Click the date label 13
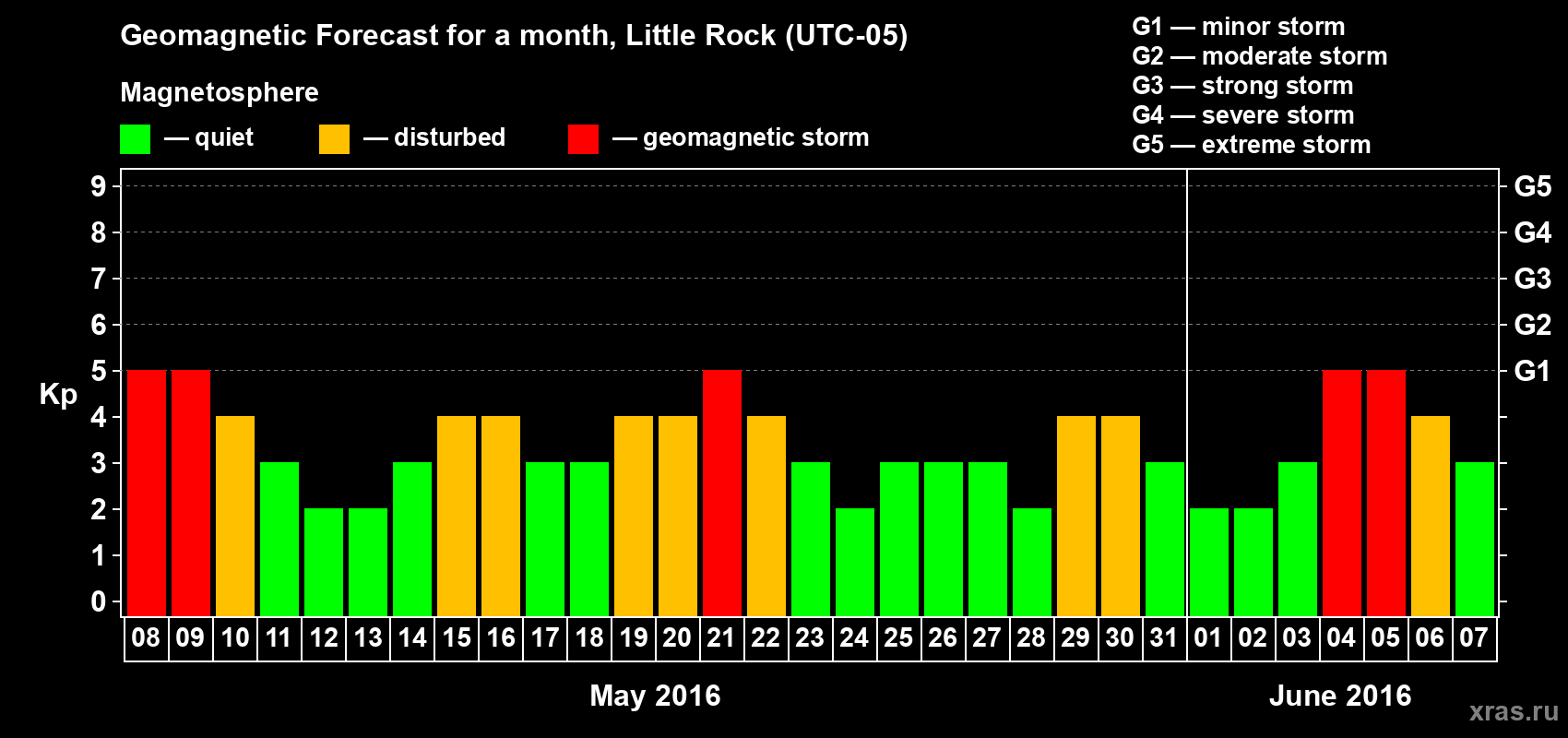 368,638
